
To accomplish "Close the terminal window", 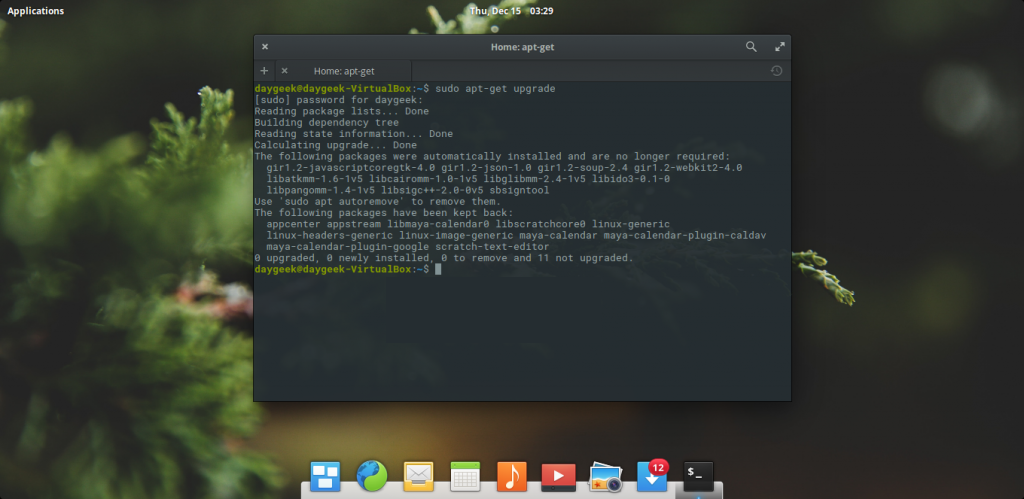I will tap(264, 47).
